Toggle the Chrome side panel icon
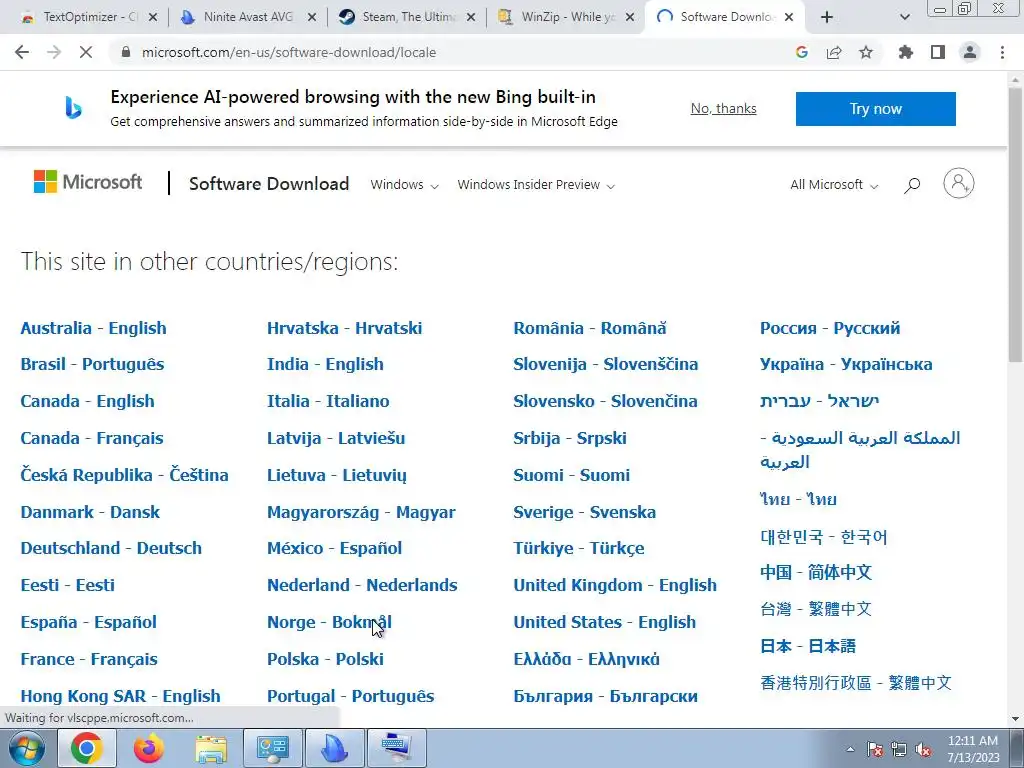 938,52
